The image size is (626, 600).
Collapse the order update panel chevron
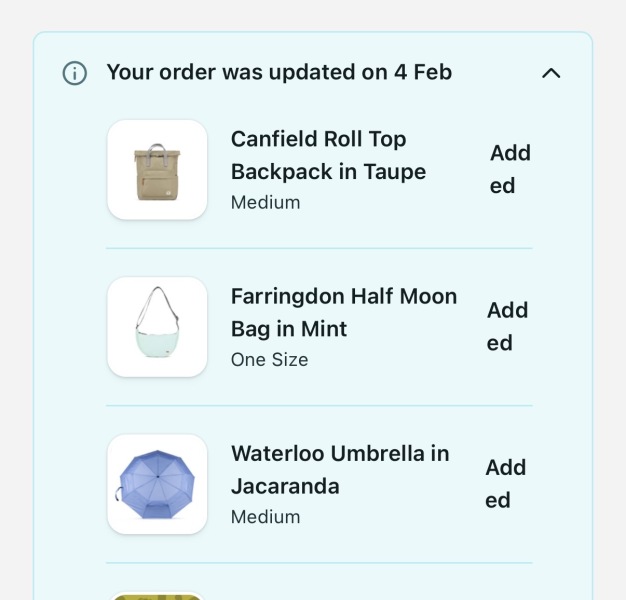click(551, 73)
